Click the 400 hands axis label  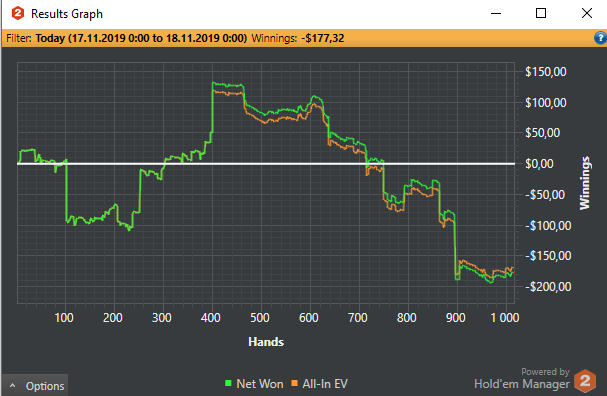tap(211, 318)
